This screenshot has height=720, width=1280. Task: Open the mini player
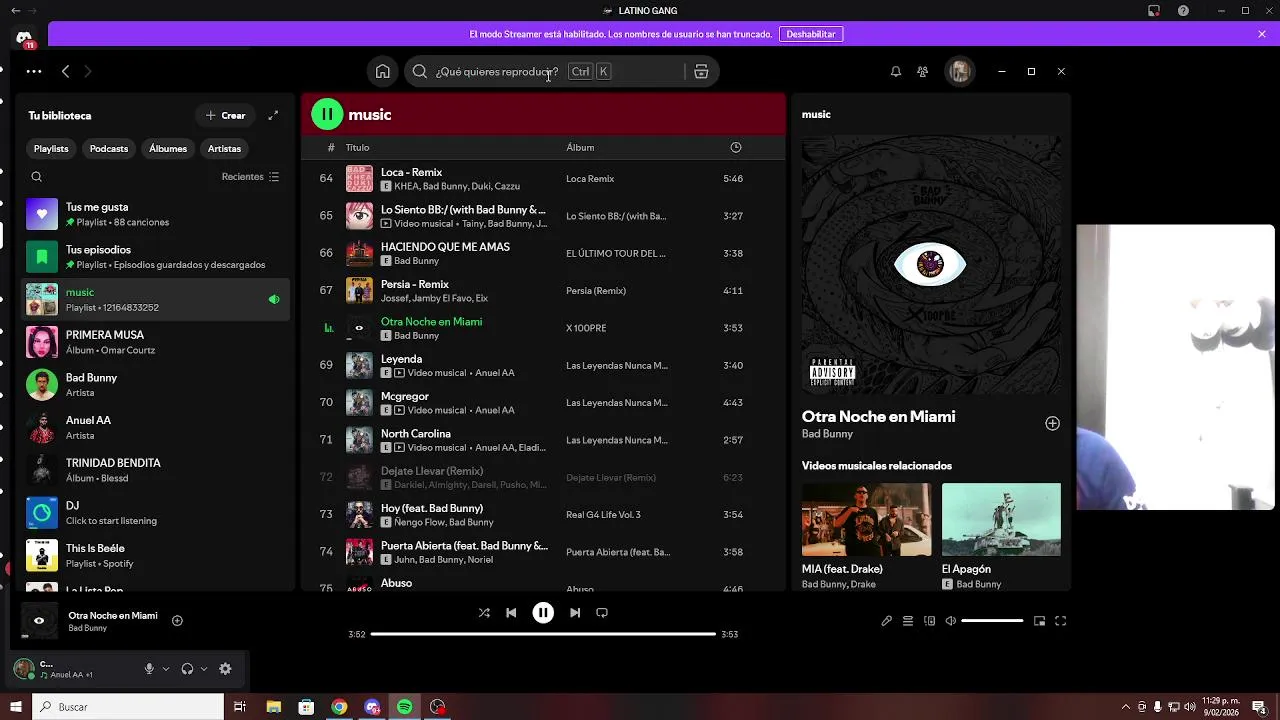coord(1039,621)
